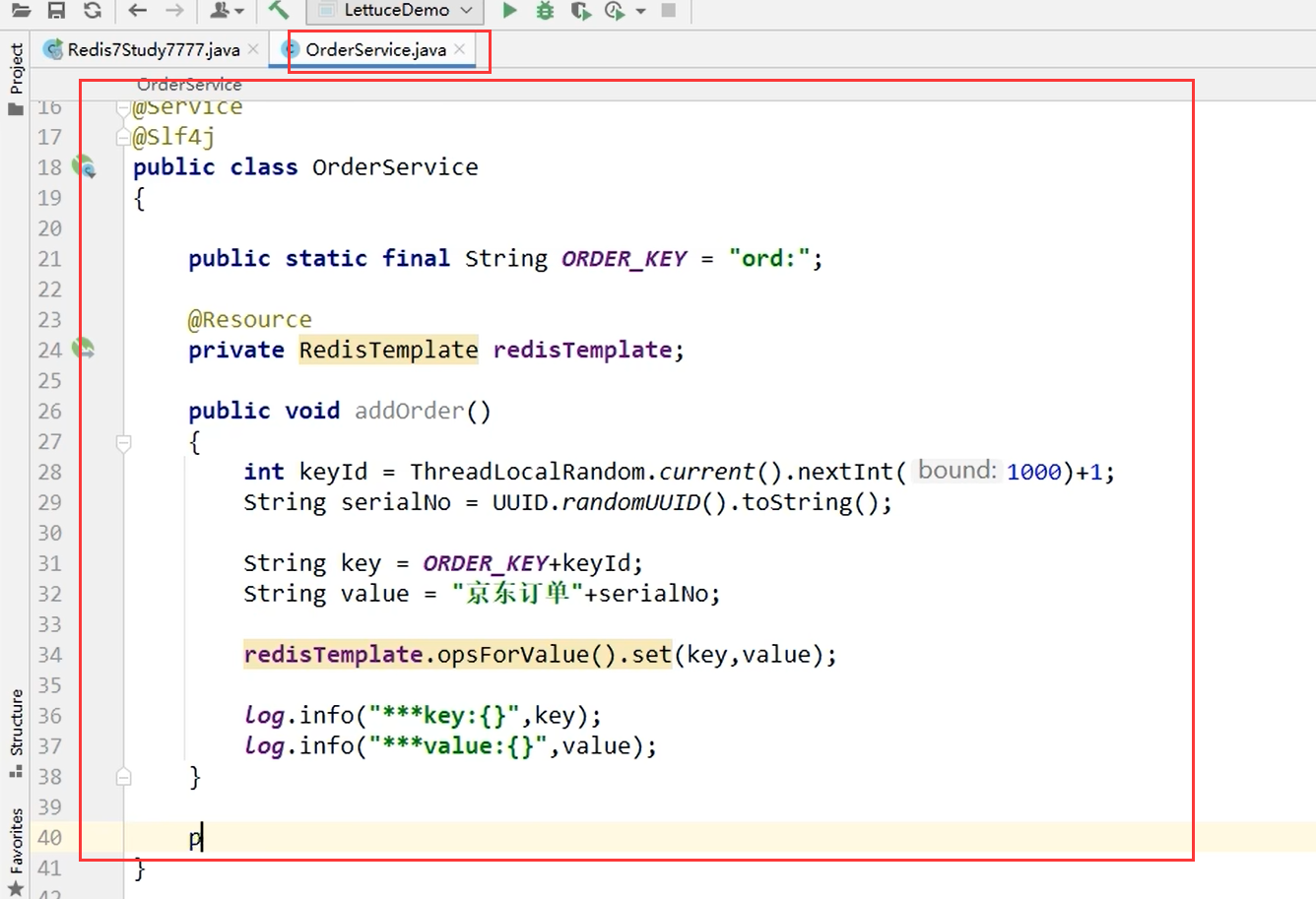1316x899 pixels.
Task: Click the "ord:" string literal
Action: (769, 258)
